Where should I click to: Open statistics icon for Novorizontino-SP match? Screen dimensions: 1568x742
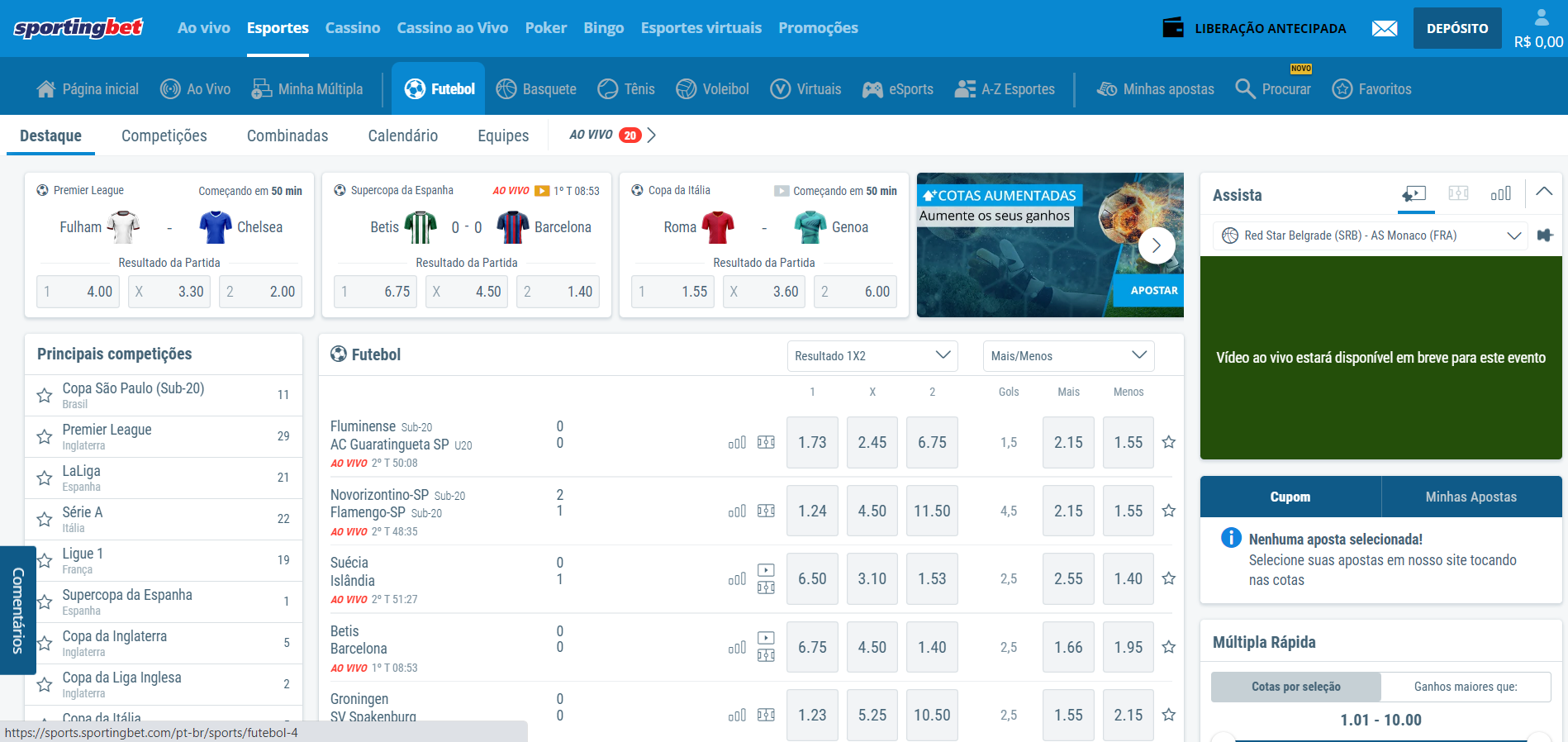coord(737,511)
